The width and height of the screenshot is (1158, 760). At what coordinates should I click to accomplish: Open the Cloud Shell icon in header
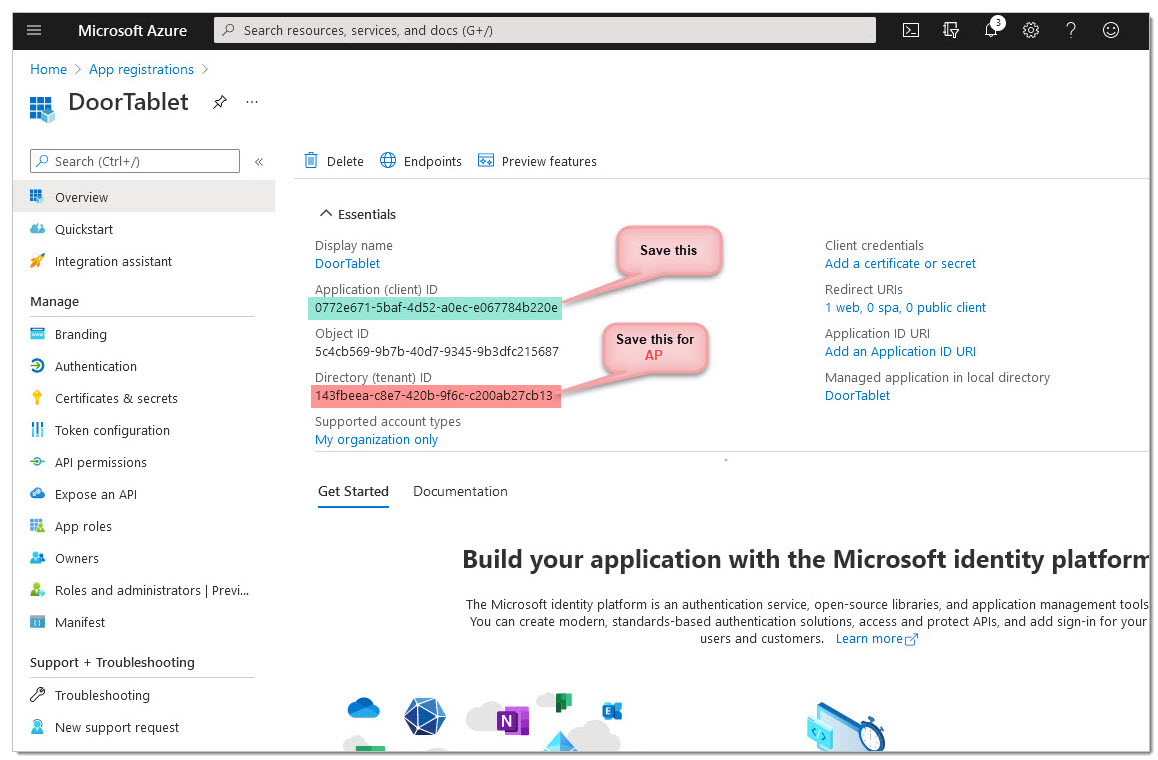[x=911, y=30]
